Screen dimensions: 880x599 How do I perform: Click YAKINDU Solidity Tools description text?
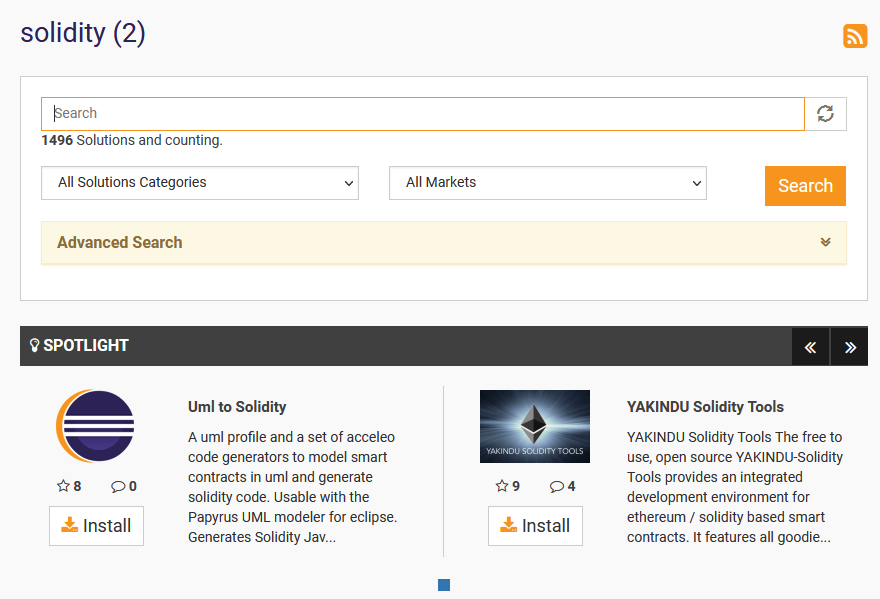(x=735, y=487)
